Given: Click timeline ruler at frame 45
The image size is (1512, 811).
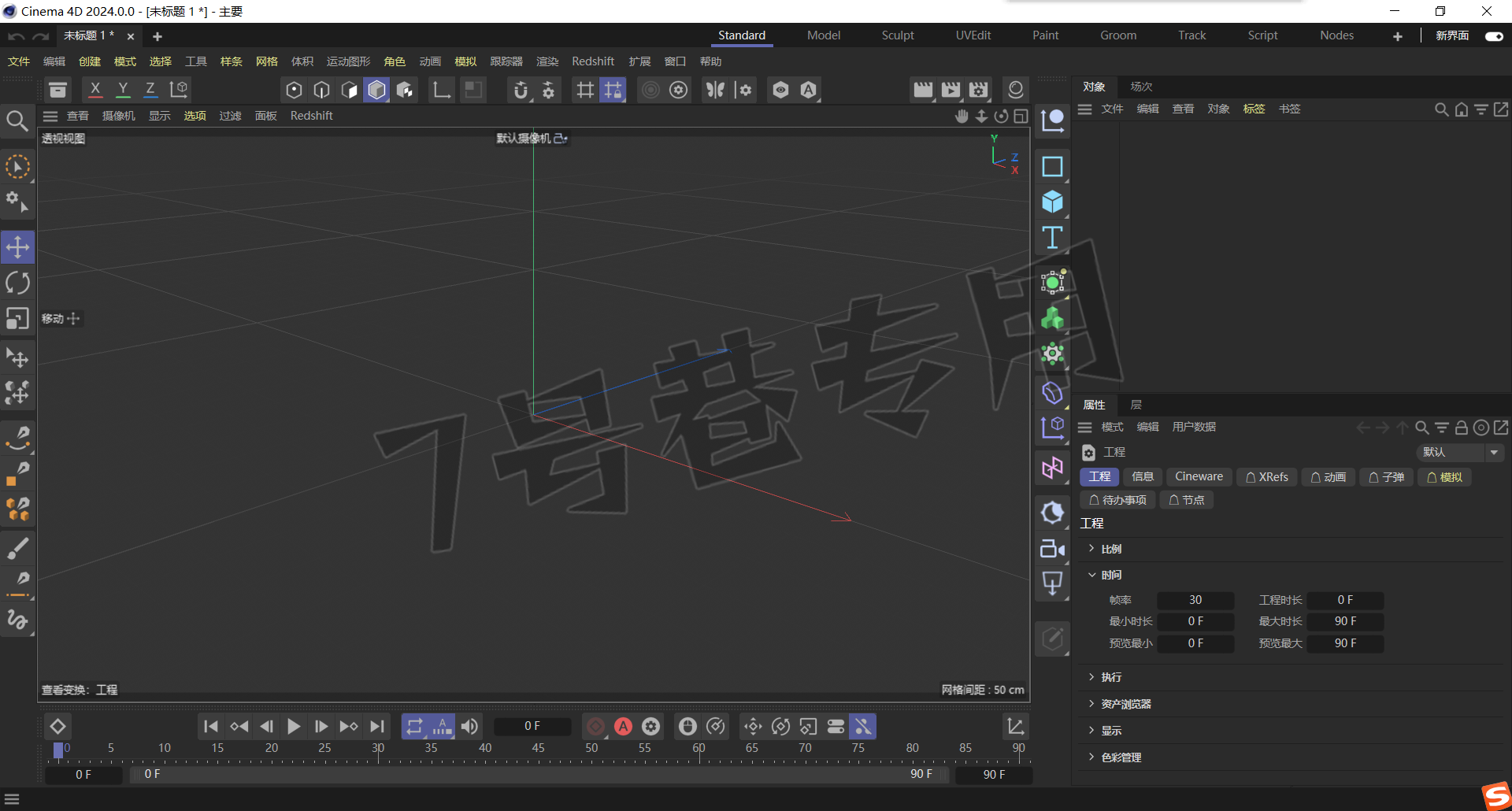Looking at the screenshot, I should click(539, 748).
